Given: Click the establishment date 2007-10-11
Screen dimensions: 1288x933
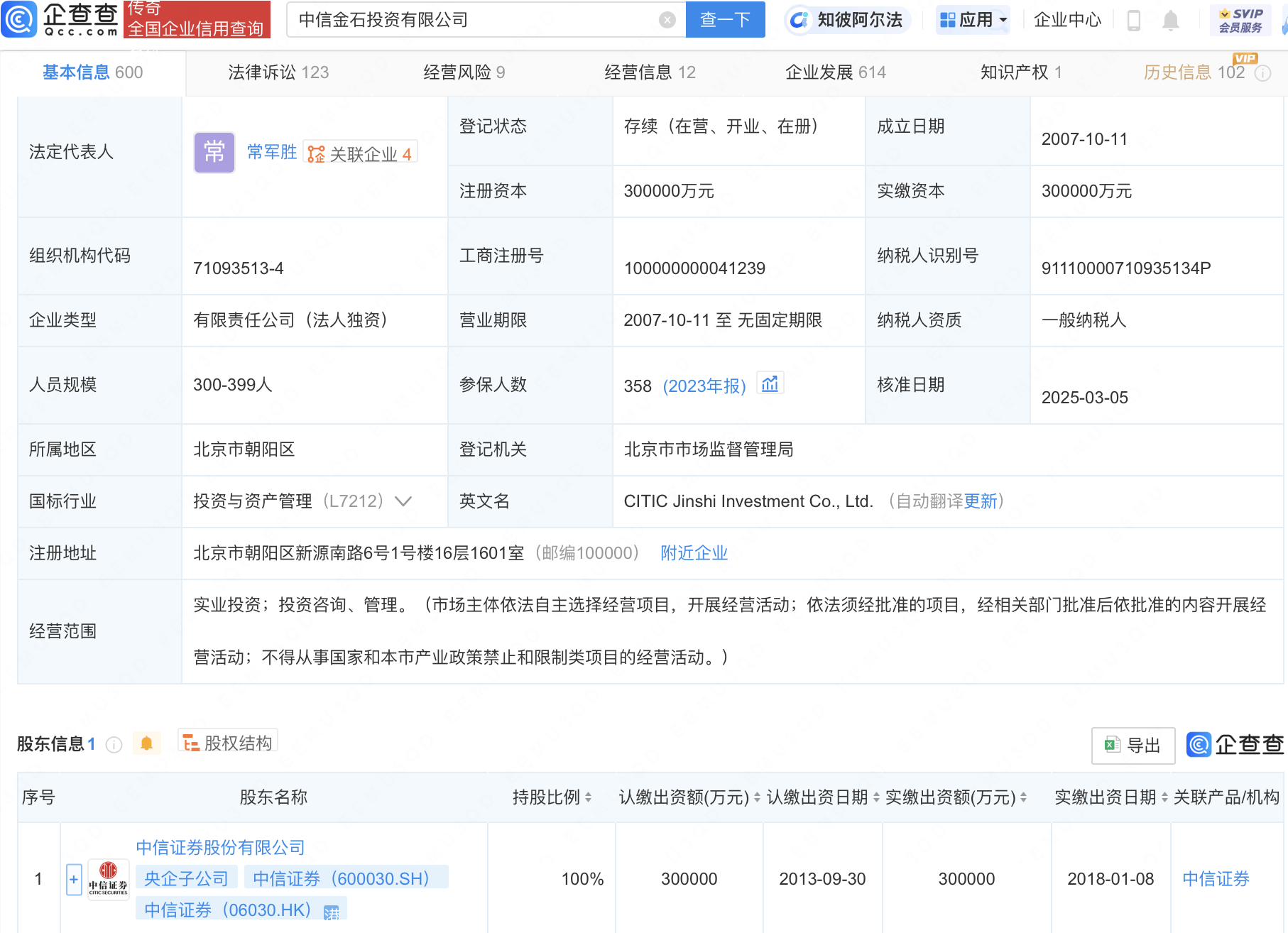Looking at the screenshot, I should tap(1084, 139).
